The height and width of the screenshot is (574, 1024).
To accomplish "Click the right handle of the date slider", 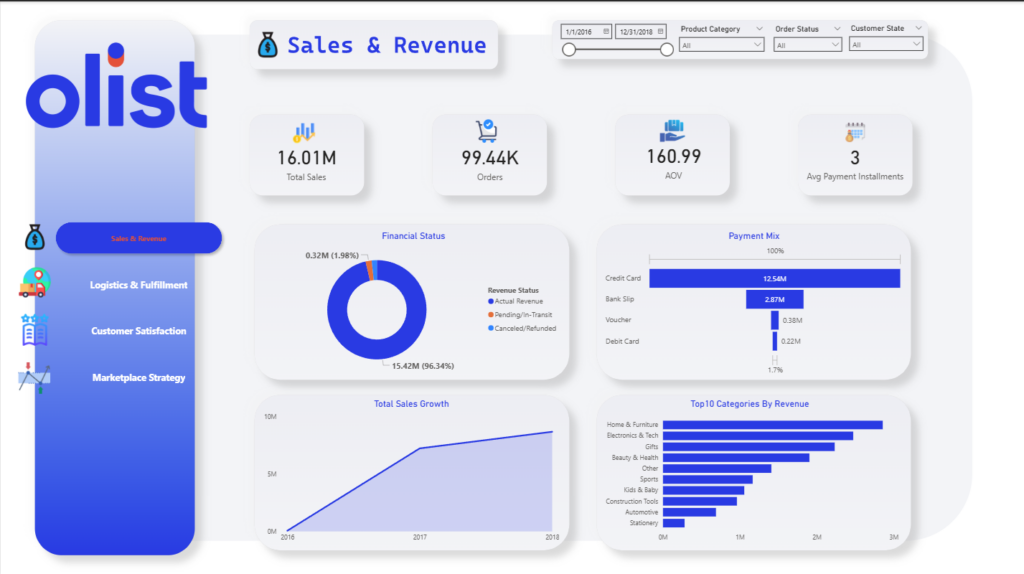I will tap(666, 50).
